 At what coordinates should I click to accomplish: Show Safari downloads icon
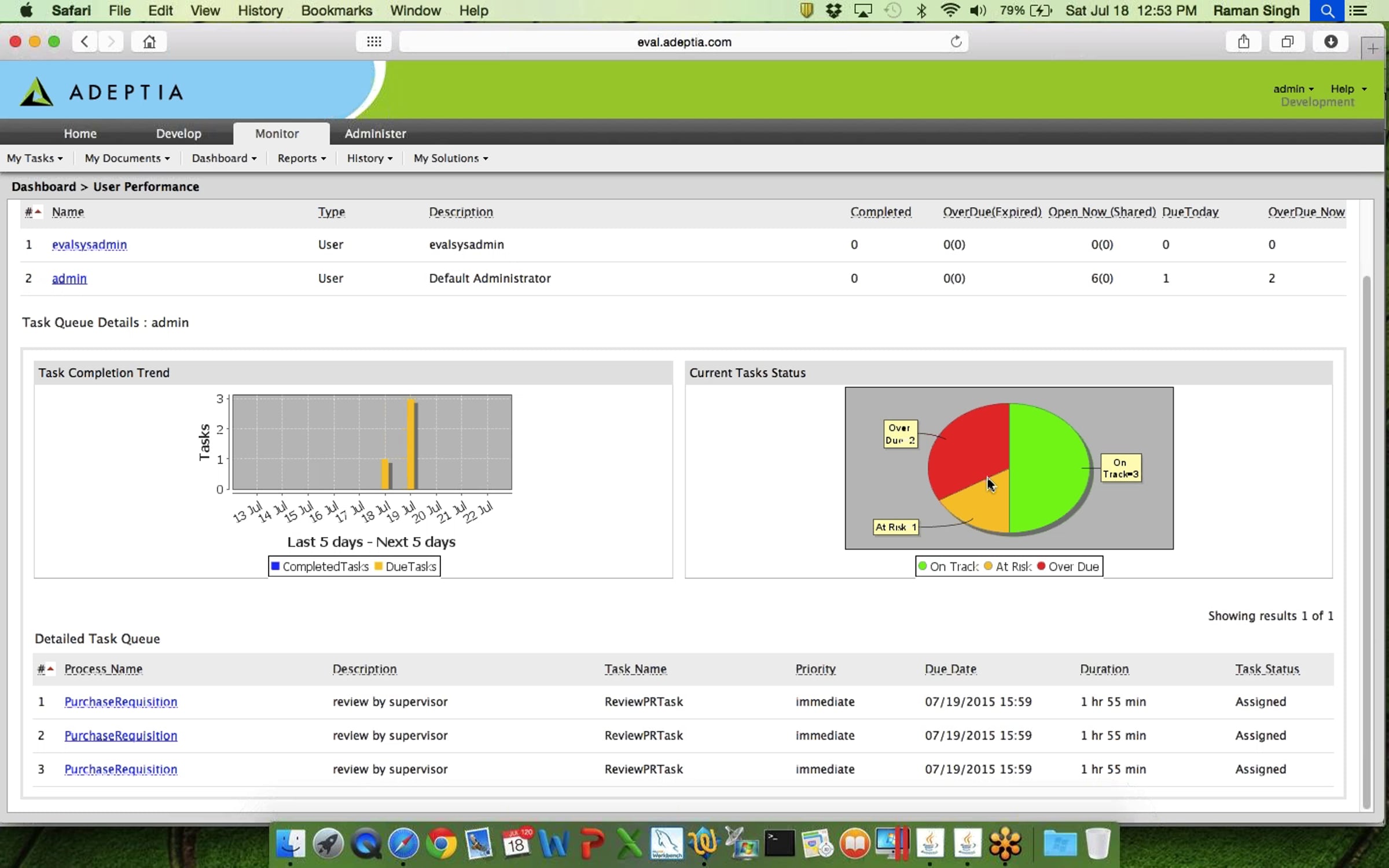[1331, 42]
